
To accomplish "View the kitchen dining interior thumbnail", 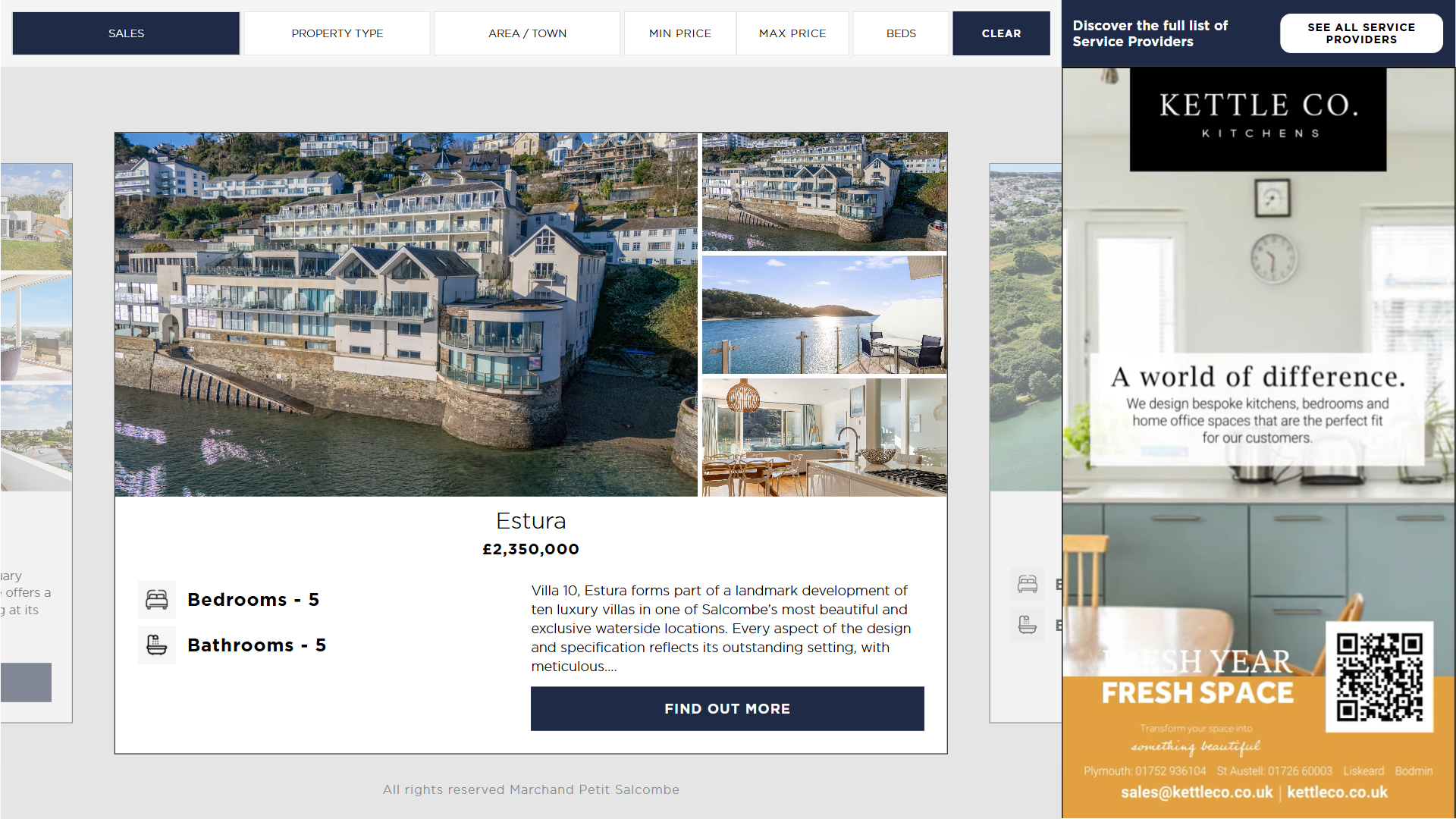I will coord(824,438).
